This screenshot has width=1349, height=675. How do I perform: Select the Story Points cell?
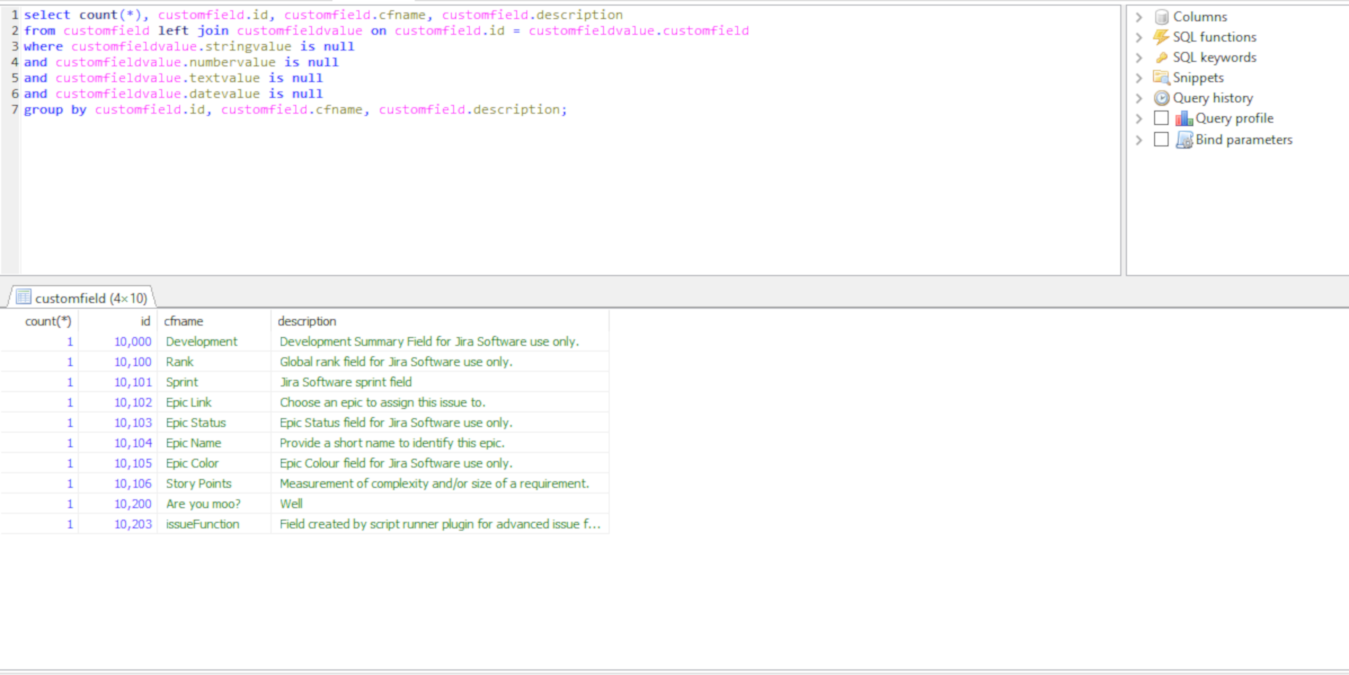(x=199, y=484)
